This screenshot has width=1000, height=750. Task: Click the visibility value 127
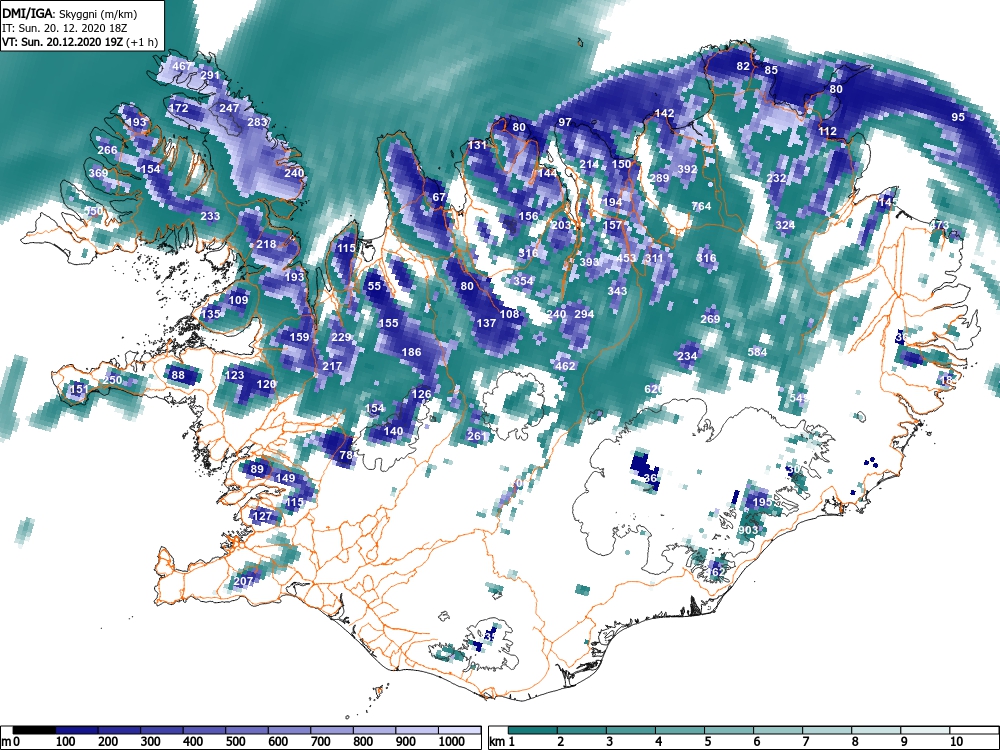click(262, 516)
